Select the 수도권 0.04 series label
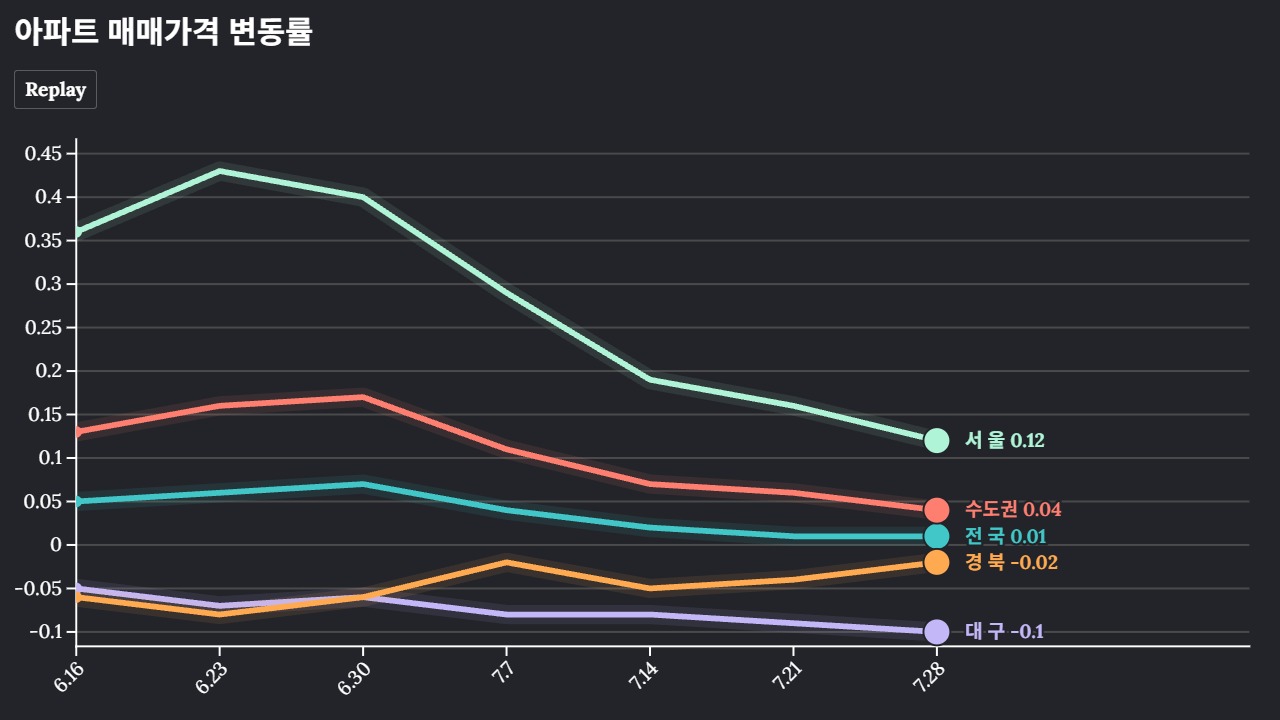The image size is (1280, 720). [1013, 510]
